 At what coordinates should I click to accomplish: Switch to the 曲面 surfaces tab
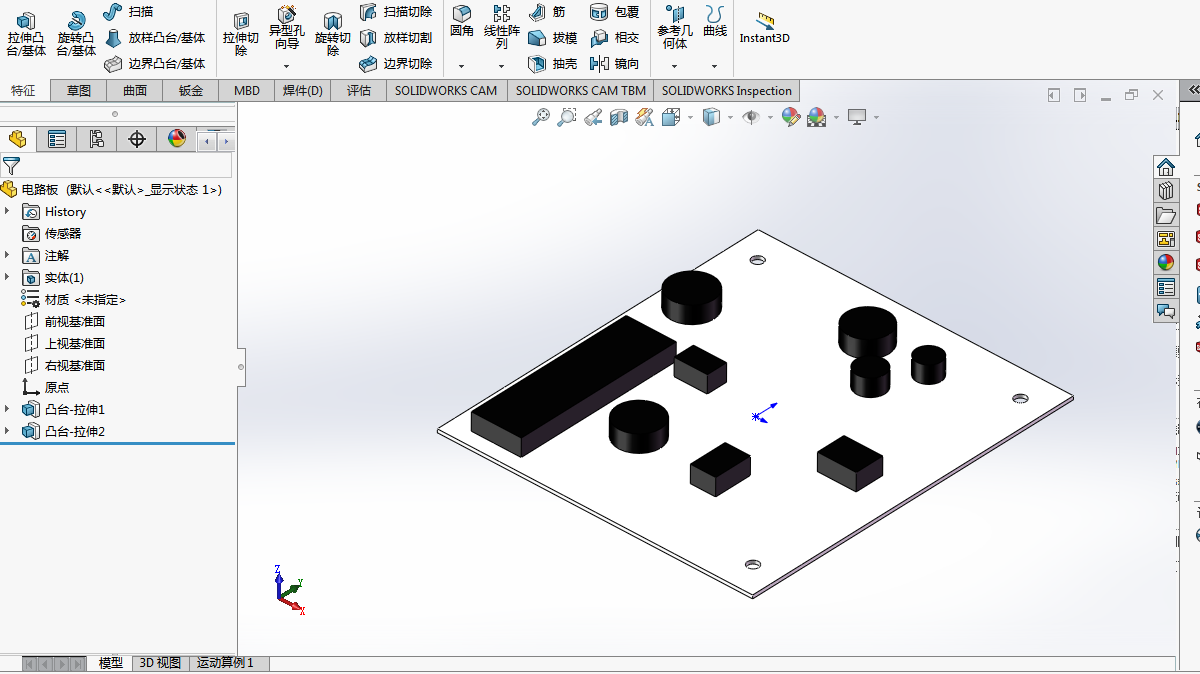point(135,90)
